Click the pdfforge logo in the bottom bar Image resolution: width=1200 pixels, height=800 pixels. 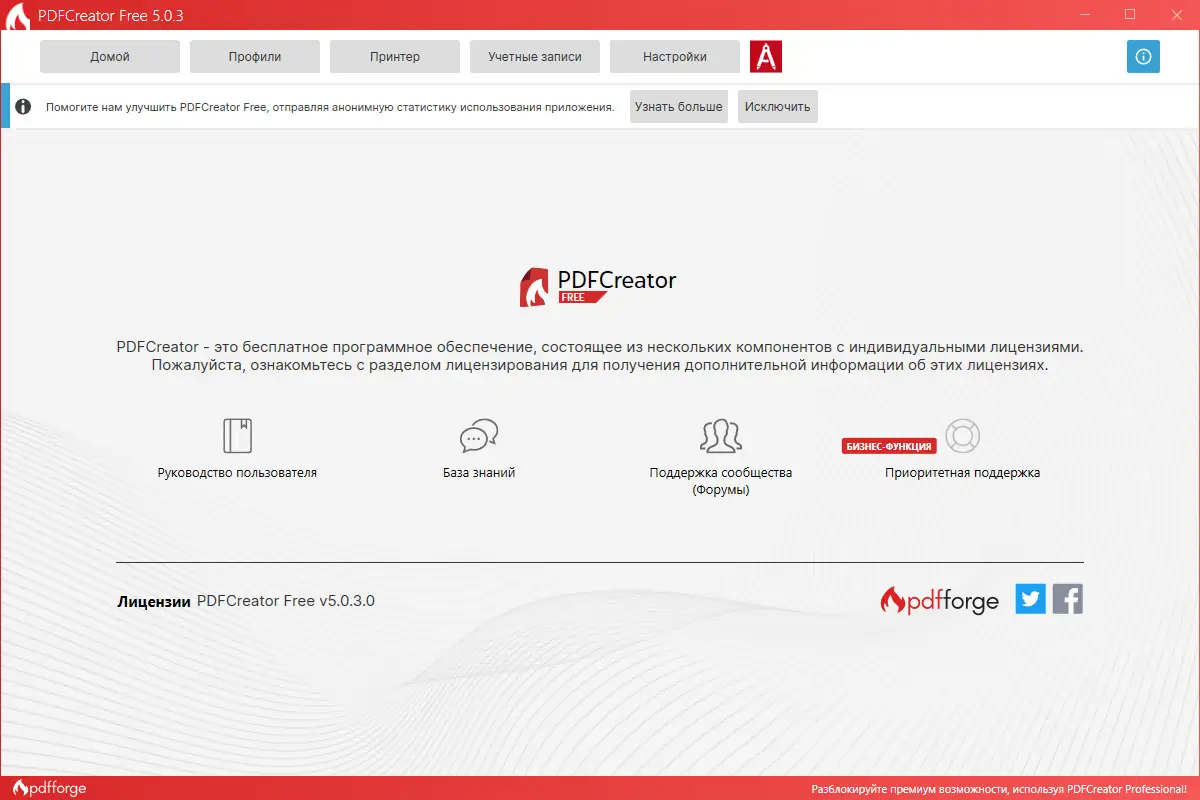click(x=50, y=788)
